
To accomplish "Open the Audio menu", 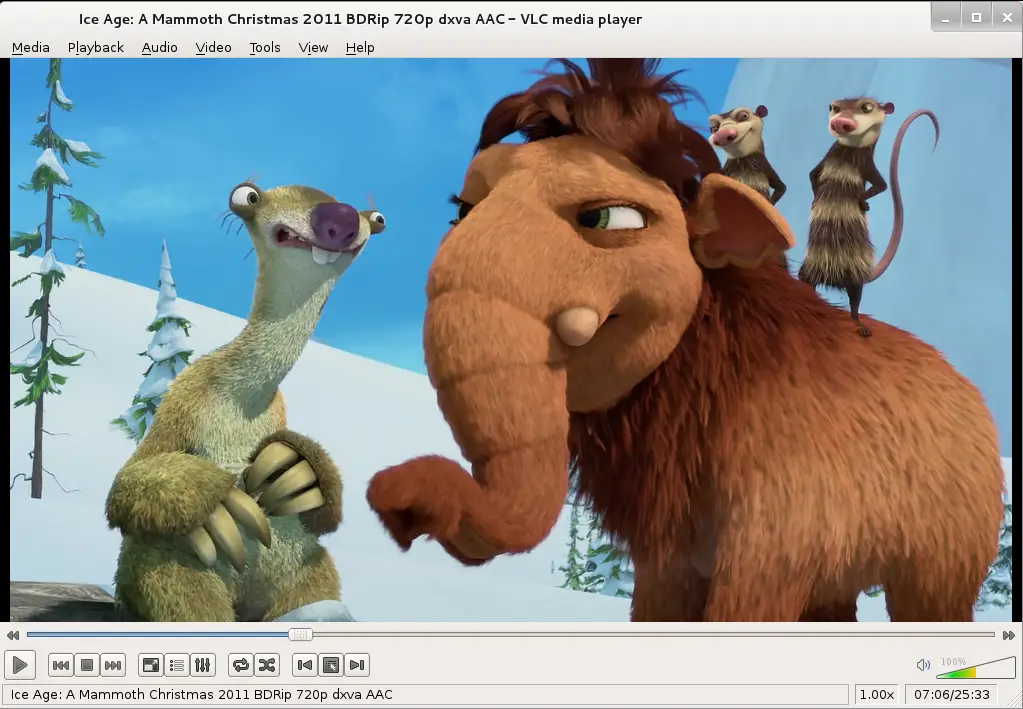I will coord(159,48).
